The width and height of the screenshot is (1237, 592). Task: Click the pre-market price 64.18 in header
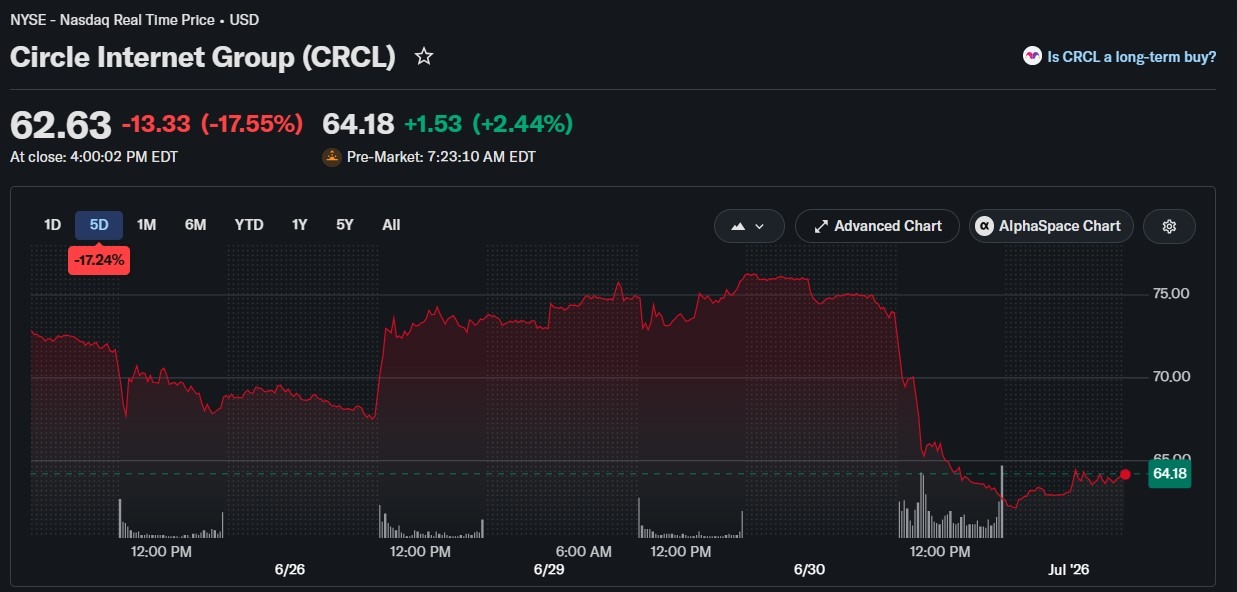(358, 124)
